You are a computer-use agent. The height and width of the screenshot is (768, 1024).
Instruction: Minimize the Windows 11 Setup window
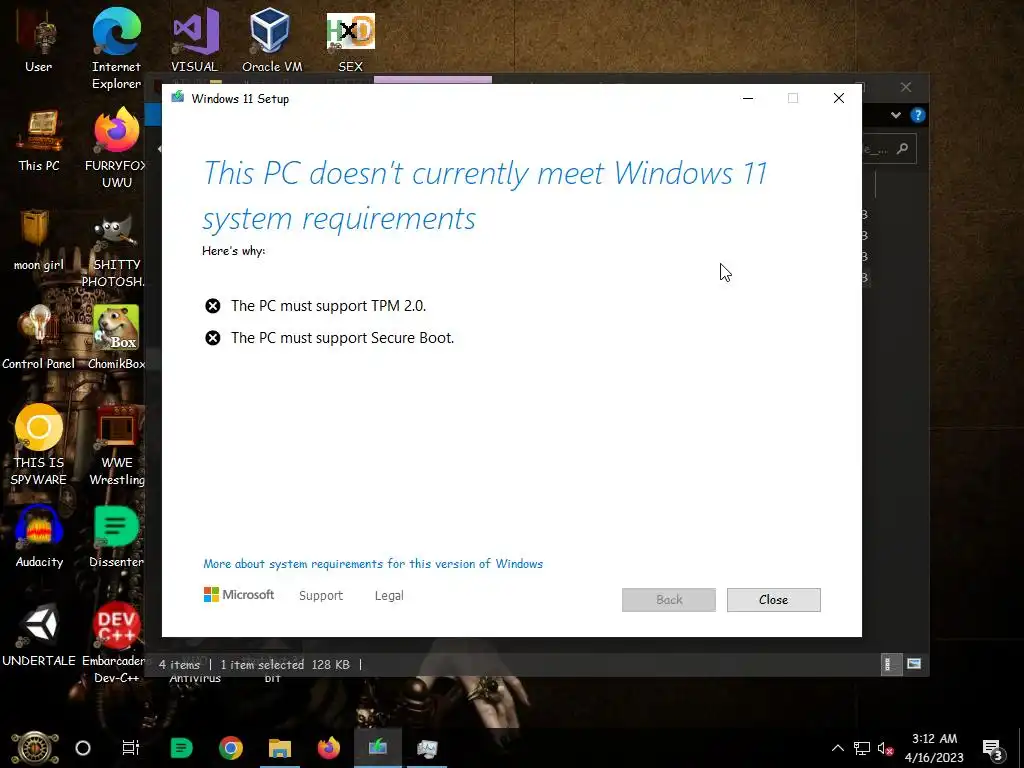point(748,98)
